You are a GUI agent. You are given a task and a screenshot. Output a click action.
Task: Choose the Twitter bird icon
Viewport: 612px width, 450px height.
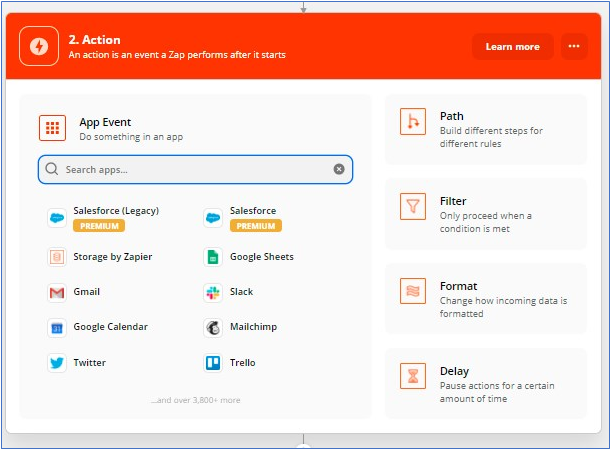click(x=57, y=363)
